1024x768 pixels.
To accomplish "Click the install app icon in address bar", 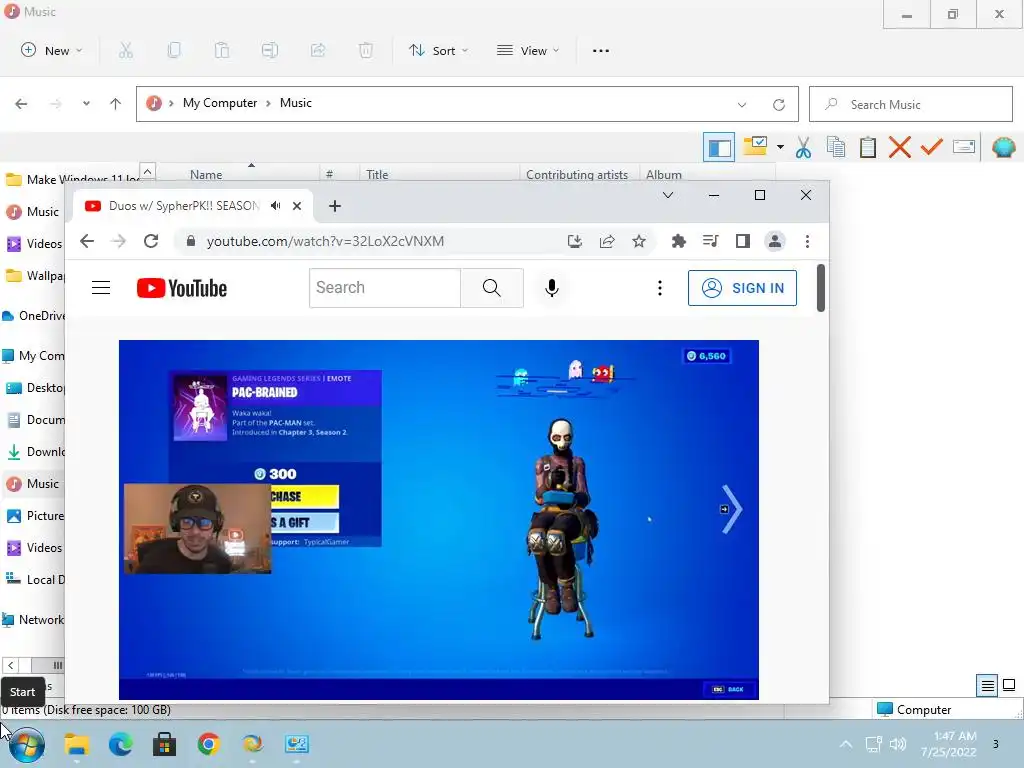I will click(x=575, y=242).
